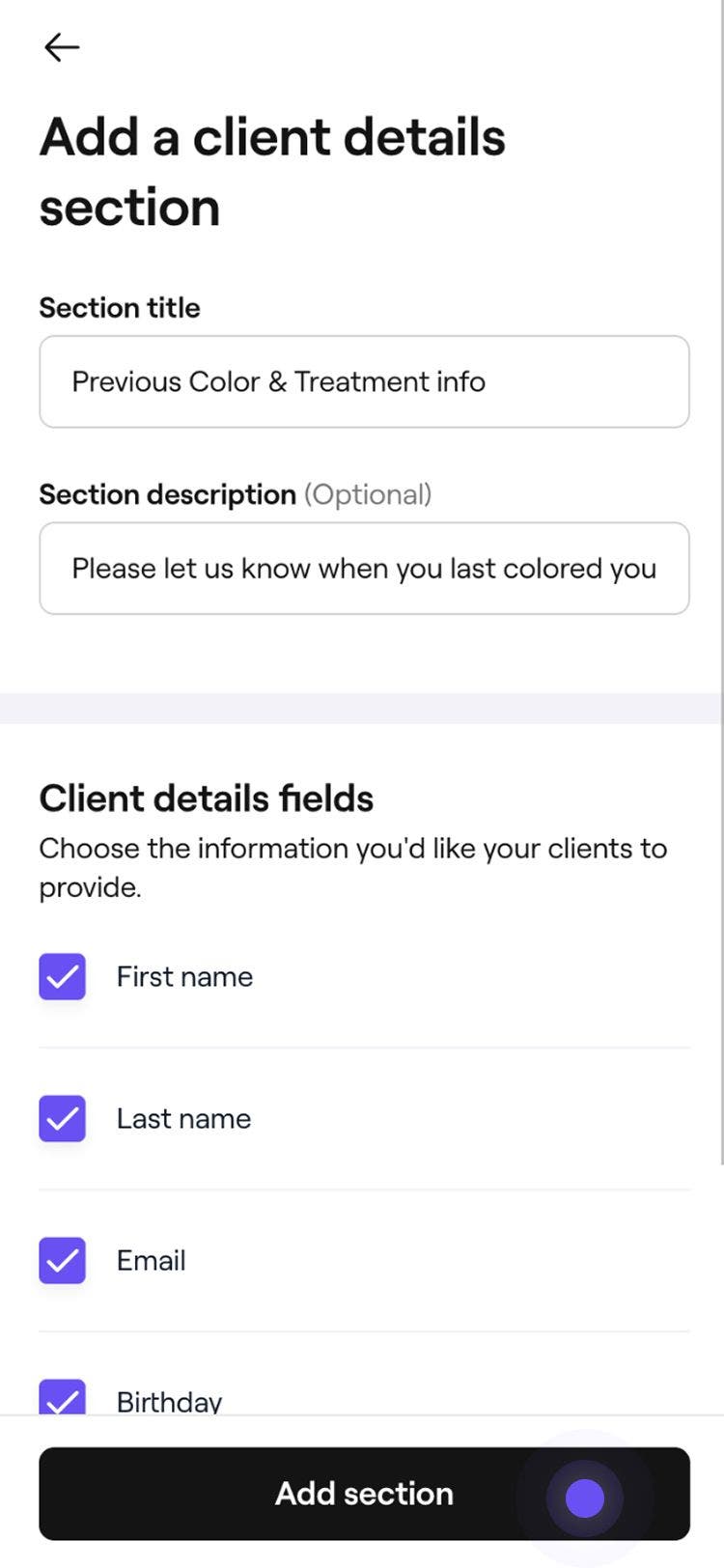Click the "First name" field label
724x1568 pixels.
point(184,977)
